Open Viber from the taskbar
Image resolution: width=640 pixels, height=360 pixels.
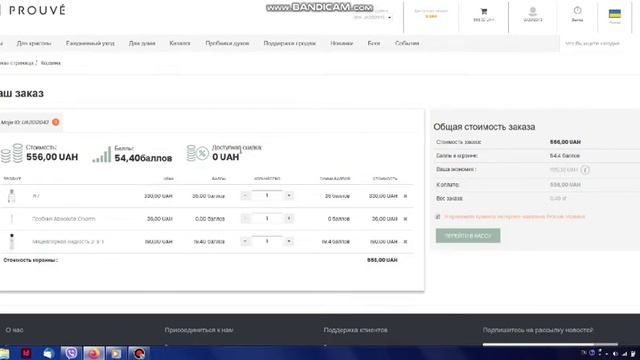tap(71, 353)
